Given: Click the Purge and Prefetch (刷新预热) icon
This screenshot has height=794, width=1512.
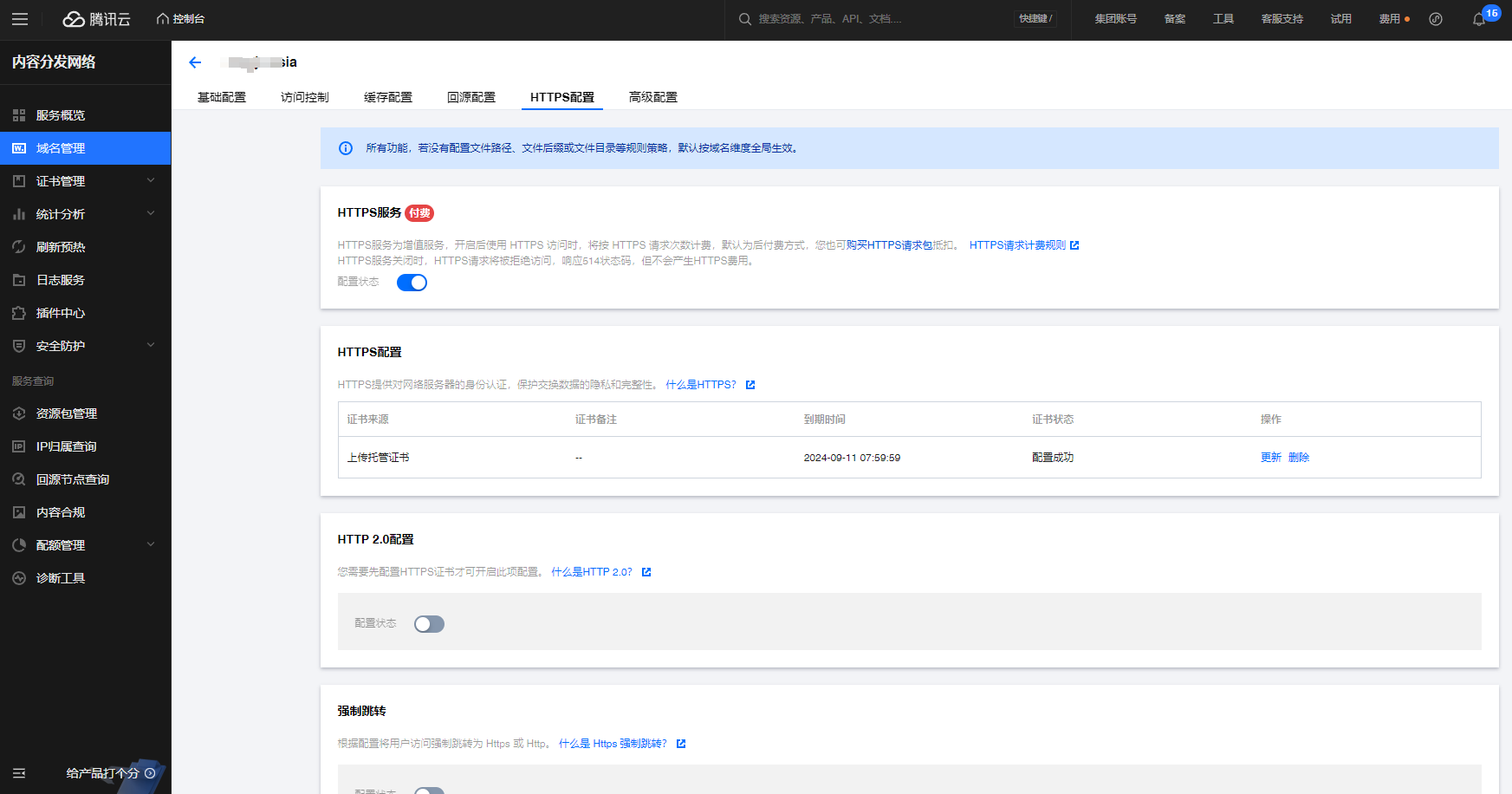Looking at the screenshot, I should click(19, 247).
